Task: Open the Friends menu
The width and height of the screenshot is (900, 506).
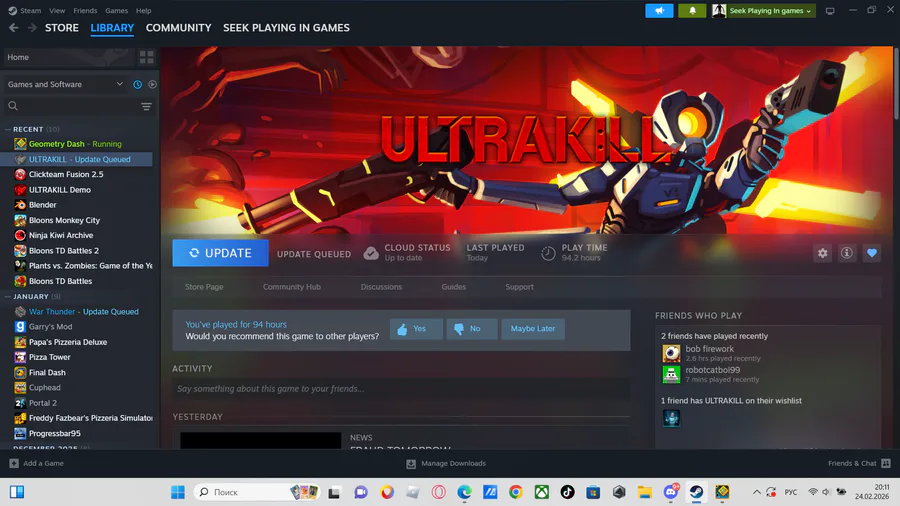Action: pos(85,10)
